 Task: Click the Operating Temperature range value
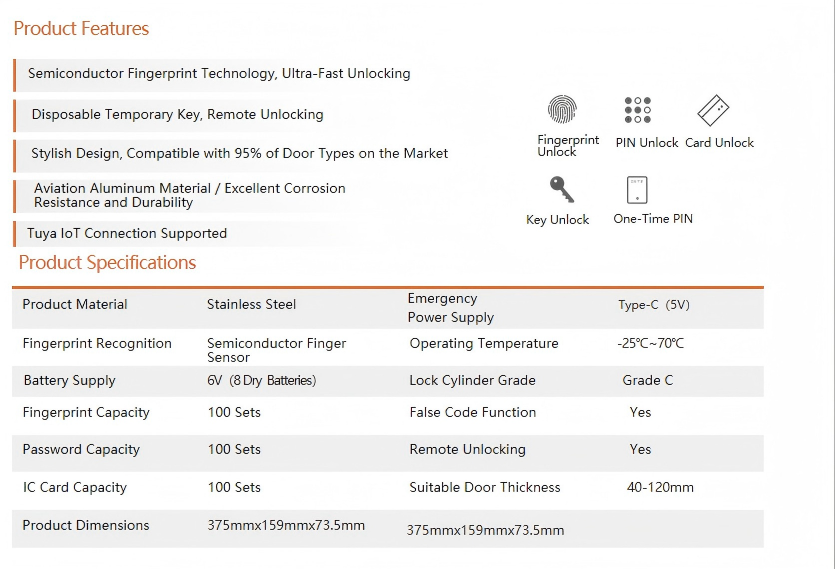pyautogui.click(x=650, y=344)
